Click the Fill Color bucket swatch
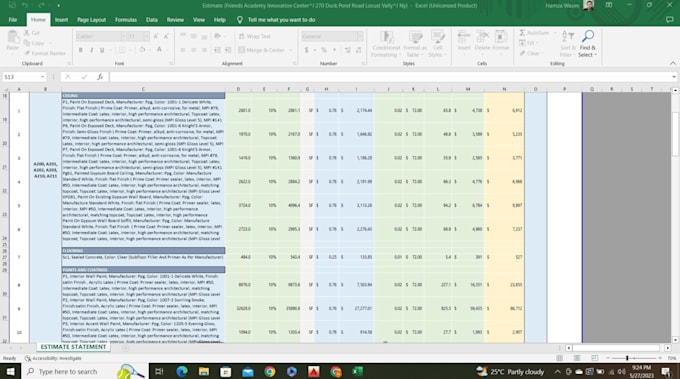Viewport: 680px width, 379px height. click(142, 50)
